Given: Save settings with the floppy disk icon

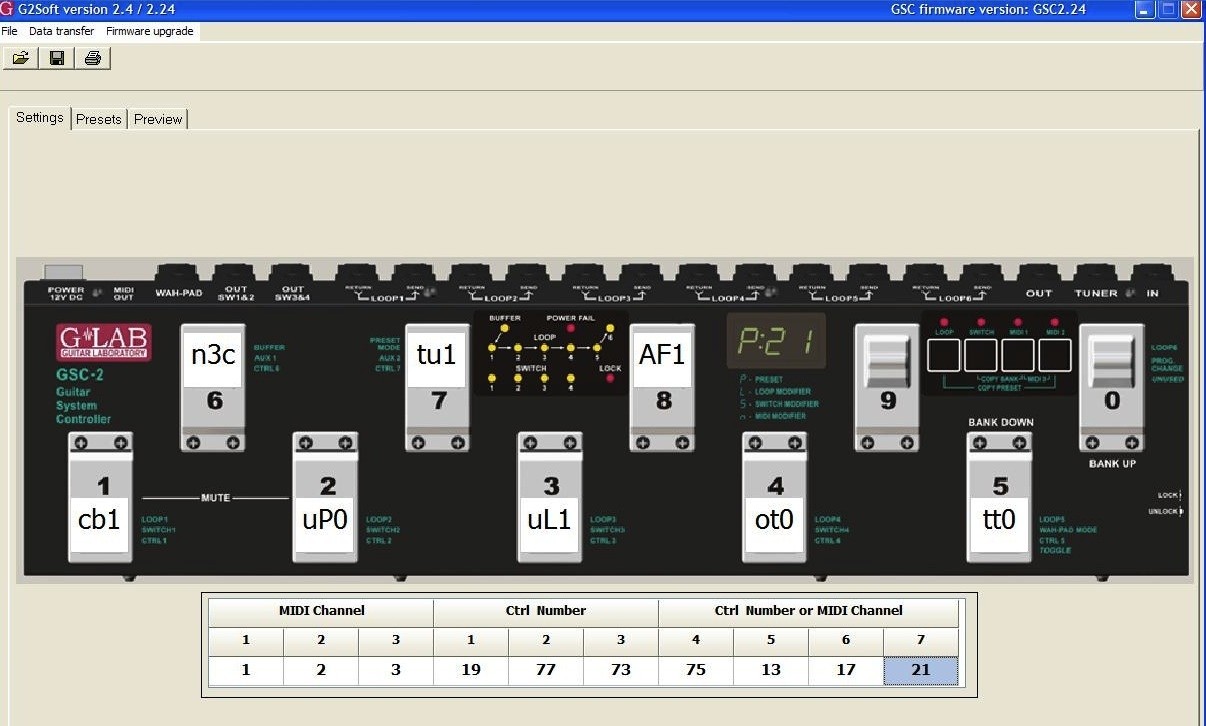Looking at the screenshot, I should coord(56,58).
